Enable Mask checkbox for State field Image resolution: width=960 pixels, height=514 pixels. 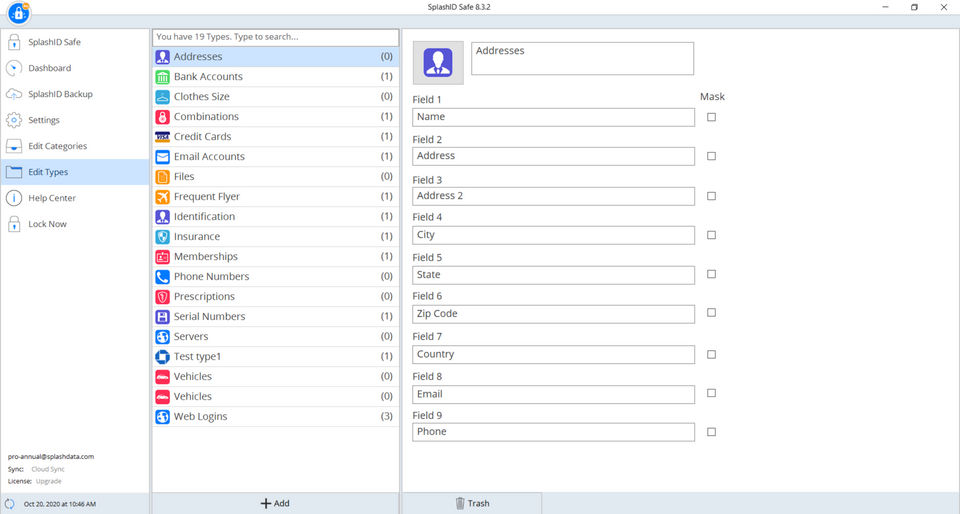point(711,274)
